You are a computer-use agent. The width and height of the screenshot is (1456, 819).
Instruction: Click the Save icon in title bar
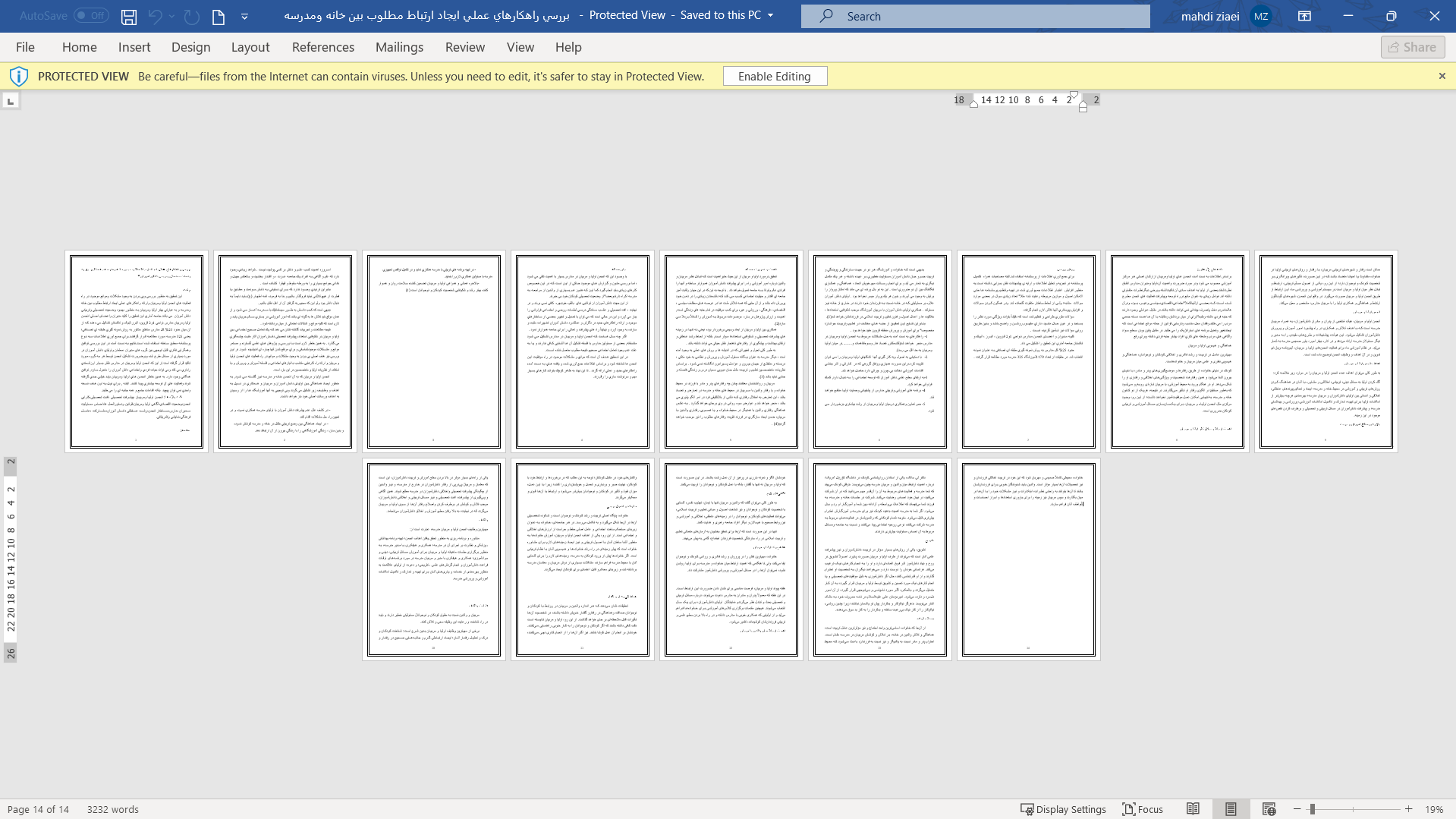(129, 16)
